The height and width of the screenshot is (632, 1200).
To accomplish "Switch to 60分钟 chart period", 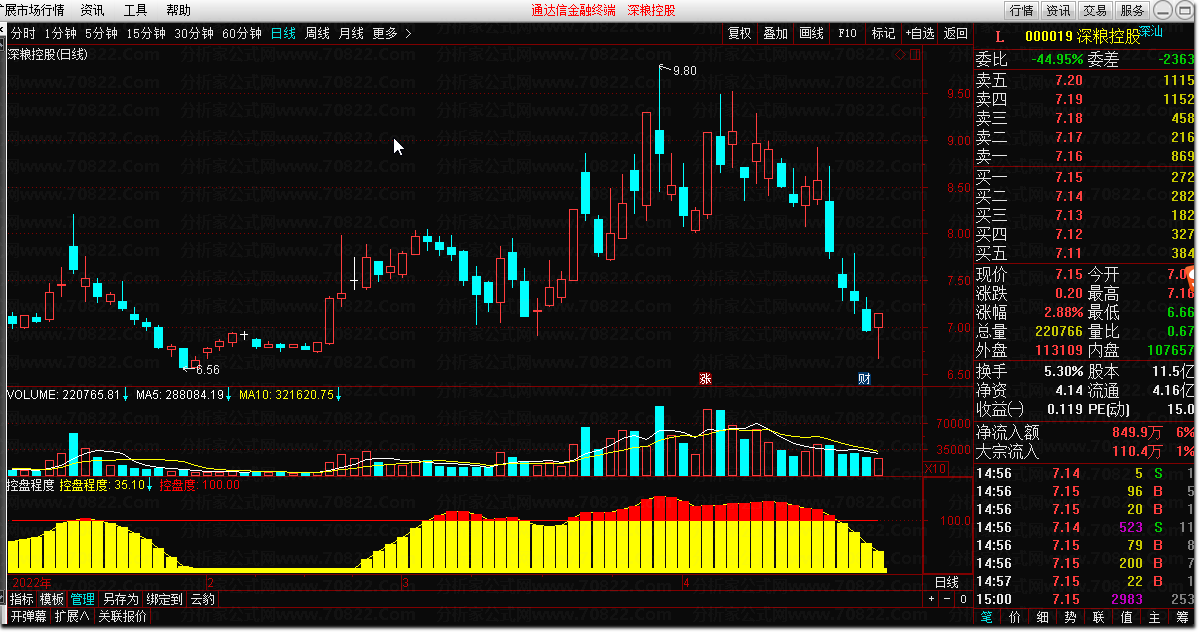I will 242,33.
